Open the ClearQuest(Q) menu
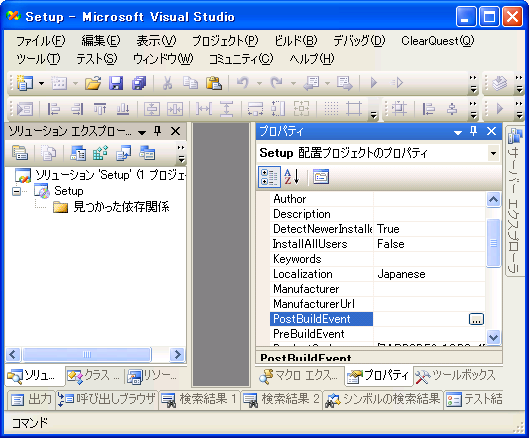Viewport: 529px width, 438px height. pyautogui.click(x=438, y=41)
